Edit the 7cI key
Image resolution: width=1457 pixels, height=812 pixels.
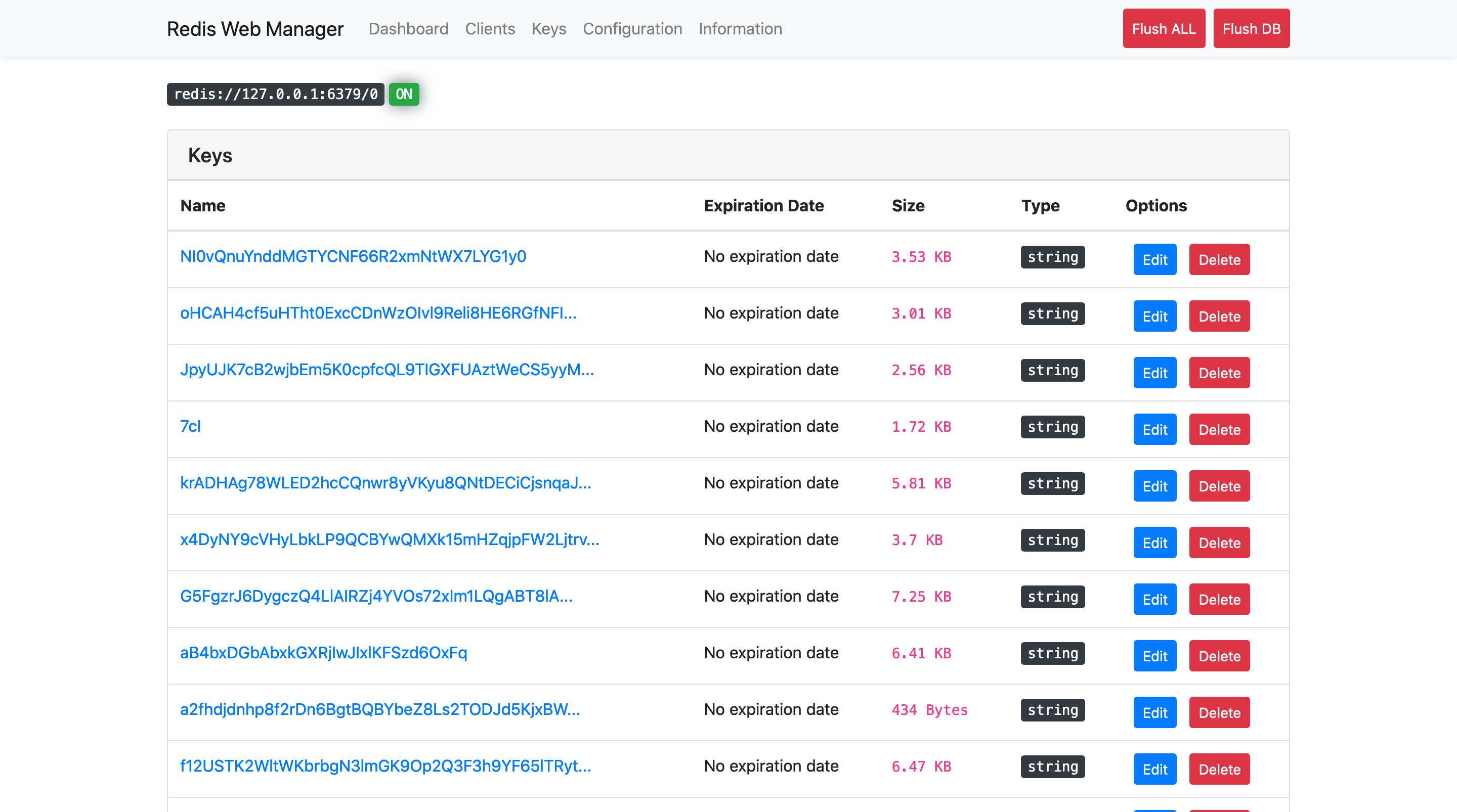[1154, 430]
